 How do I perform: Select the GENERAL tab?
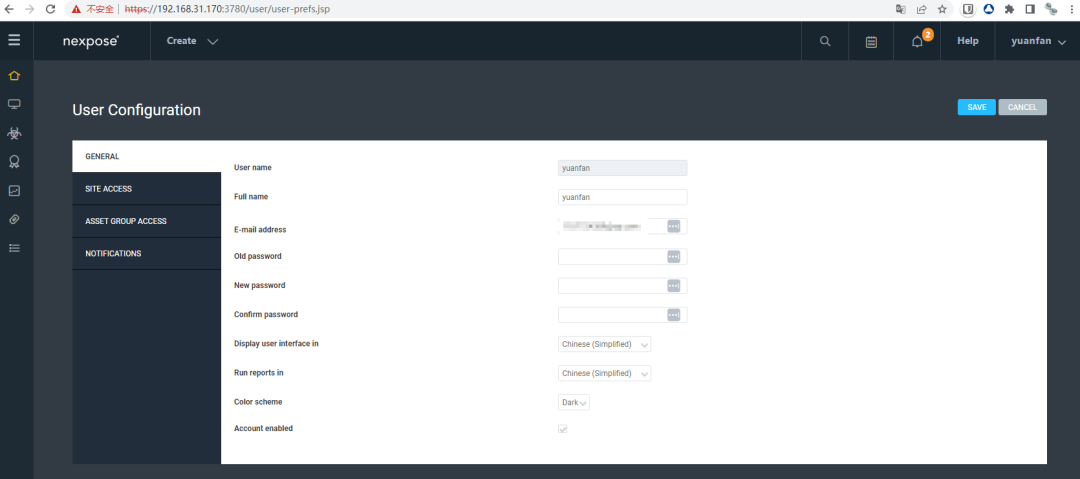(x=147, y=156)
